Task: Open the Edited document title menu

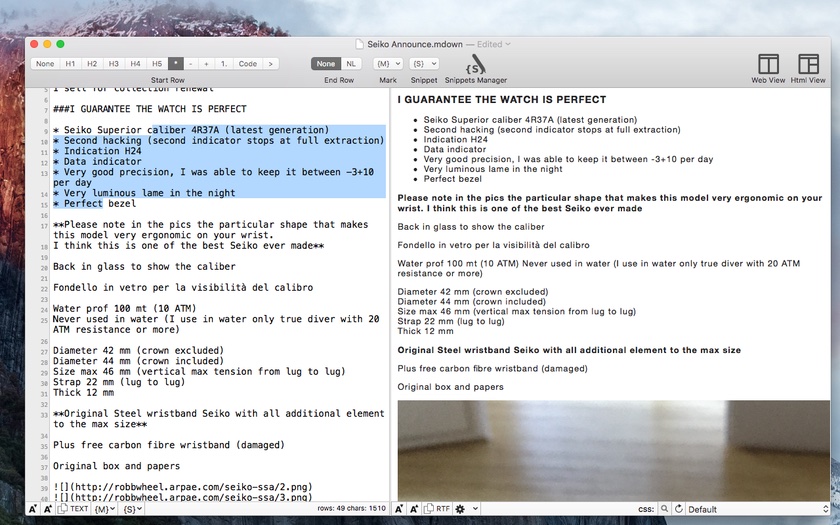Action: (x=493, y=44)
